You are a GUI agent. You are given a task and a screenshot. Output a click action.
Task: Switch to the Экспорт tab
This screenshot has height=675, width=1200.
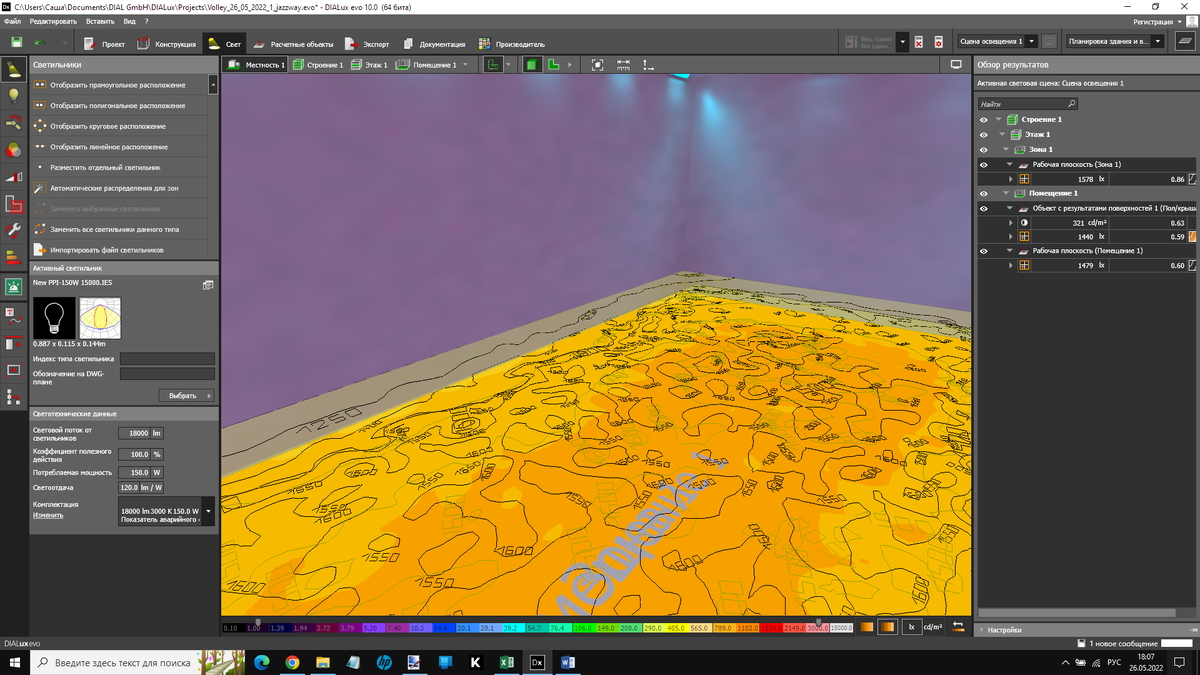(367, 43)
